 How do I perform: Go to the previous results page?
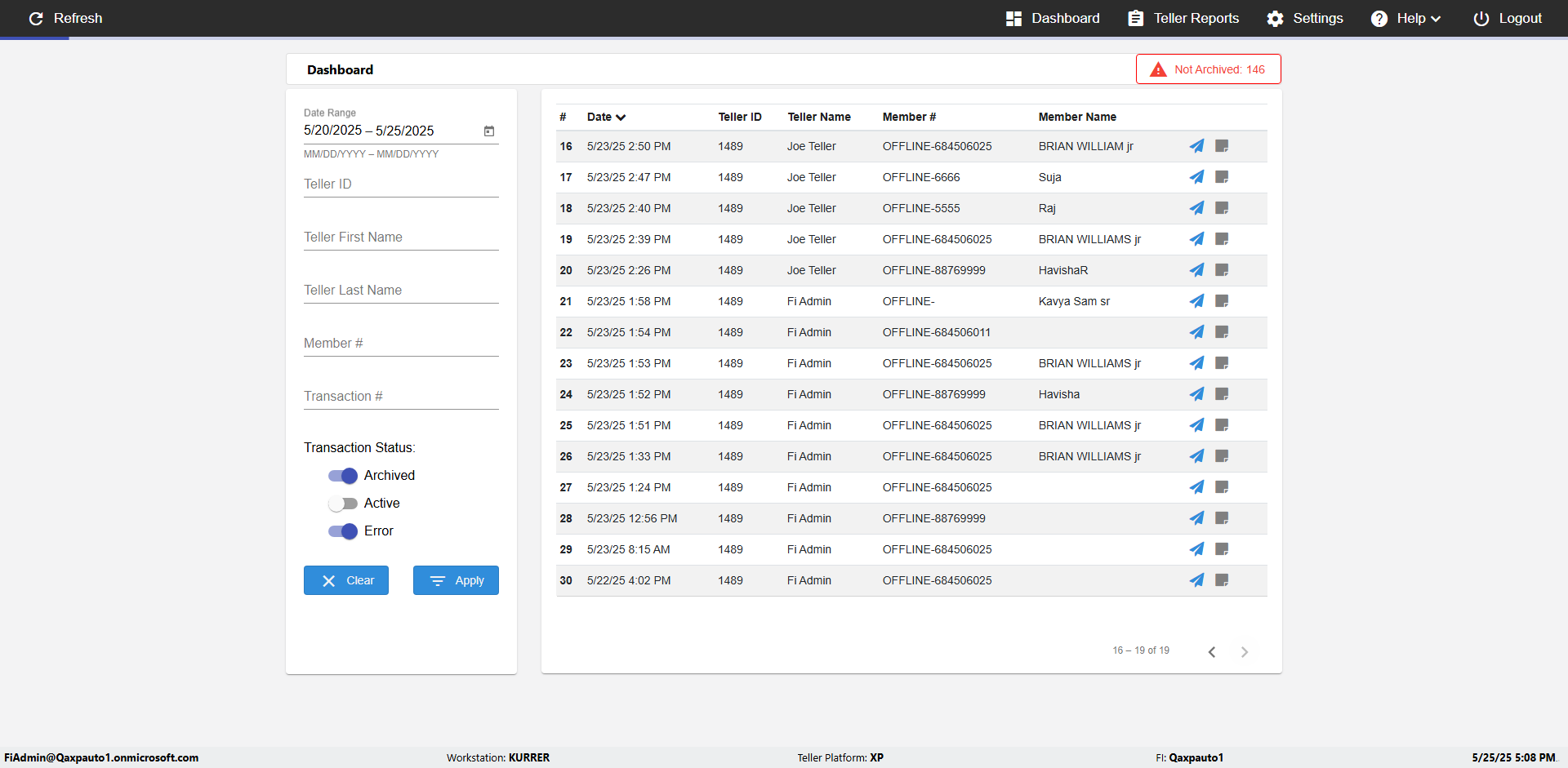tap(1212, 651)
